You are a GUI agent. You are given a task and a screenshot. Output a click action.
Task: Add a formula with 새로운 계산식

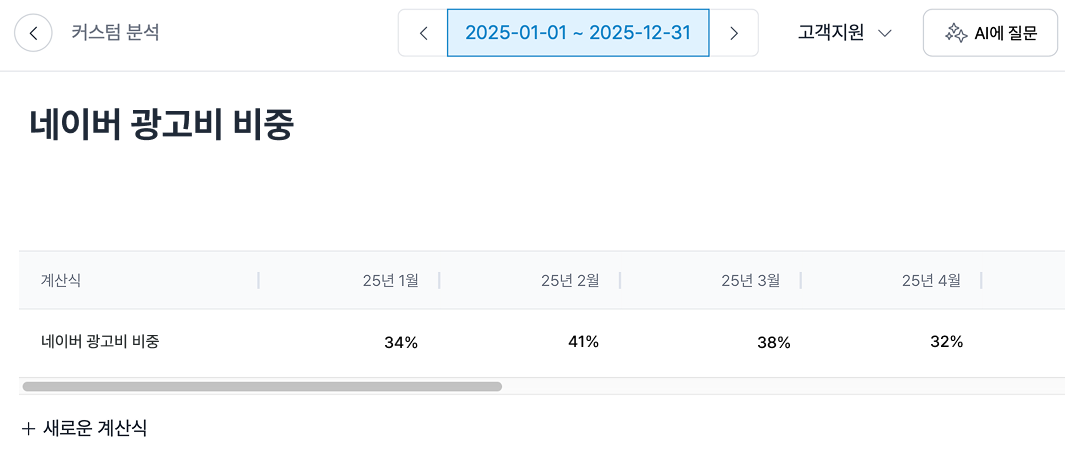click(85, 428)
